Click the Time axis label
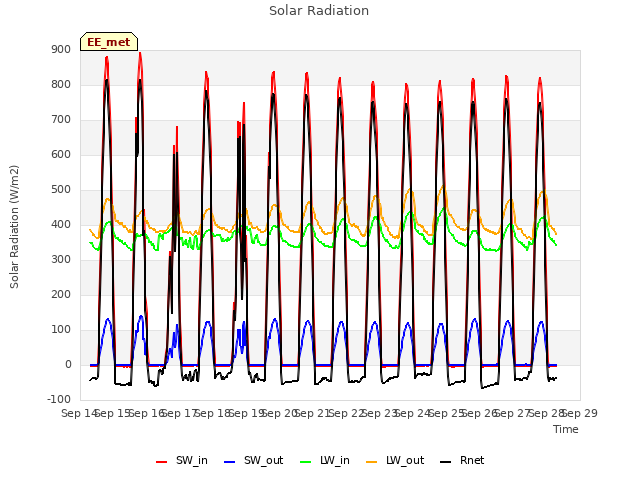640x480 pixels. tap(566, 429)
